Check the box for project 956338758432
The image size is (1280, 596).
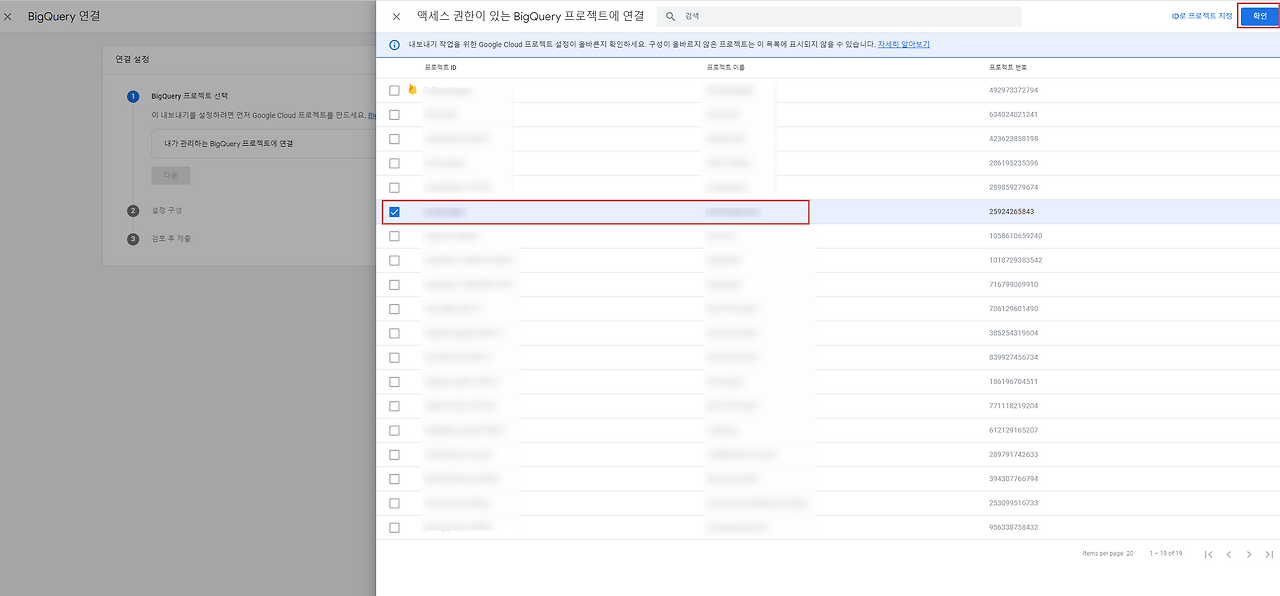(394, 527)
